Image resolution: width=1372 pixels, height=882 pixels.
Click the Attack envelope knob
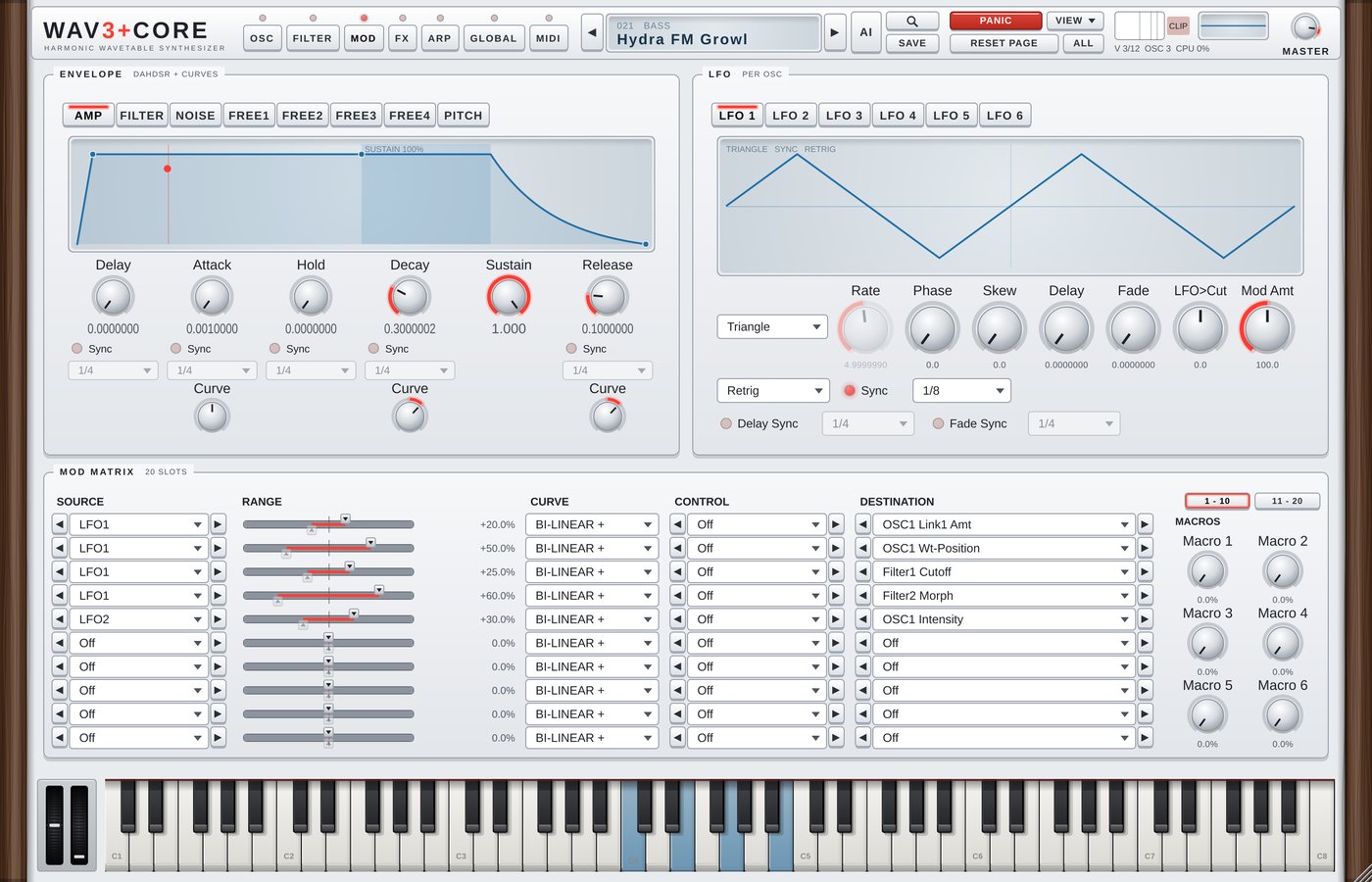[212, 297]
